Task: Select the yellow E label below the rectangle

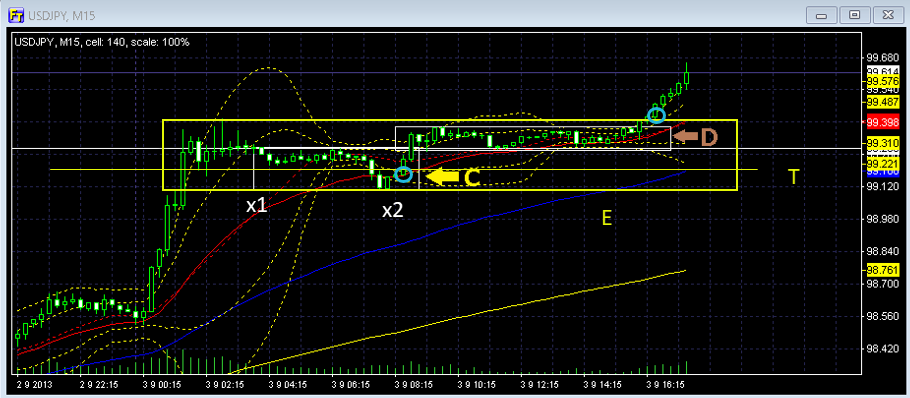Action: [x=607, y=218]
